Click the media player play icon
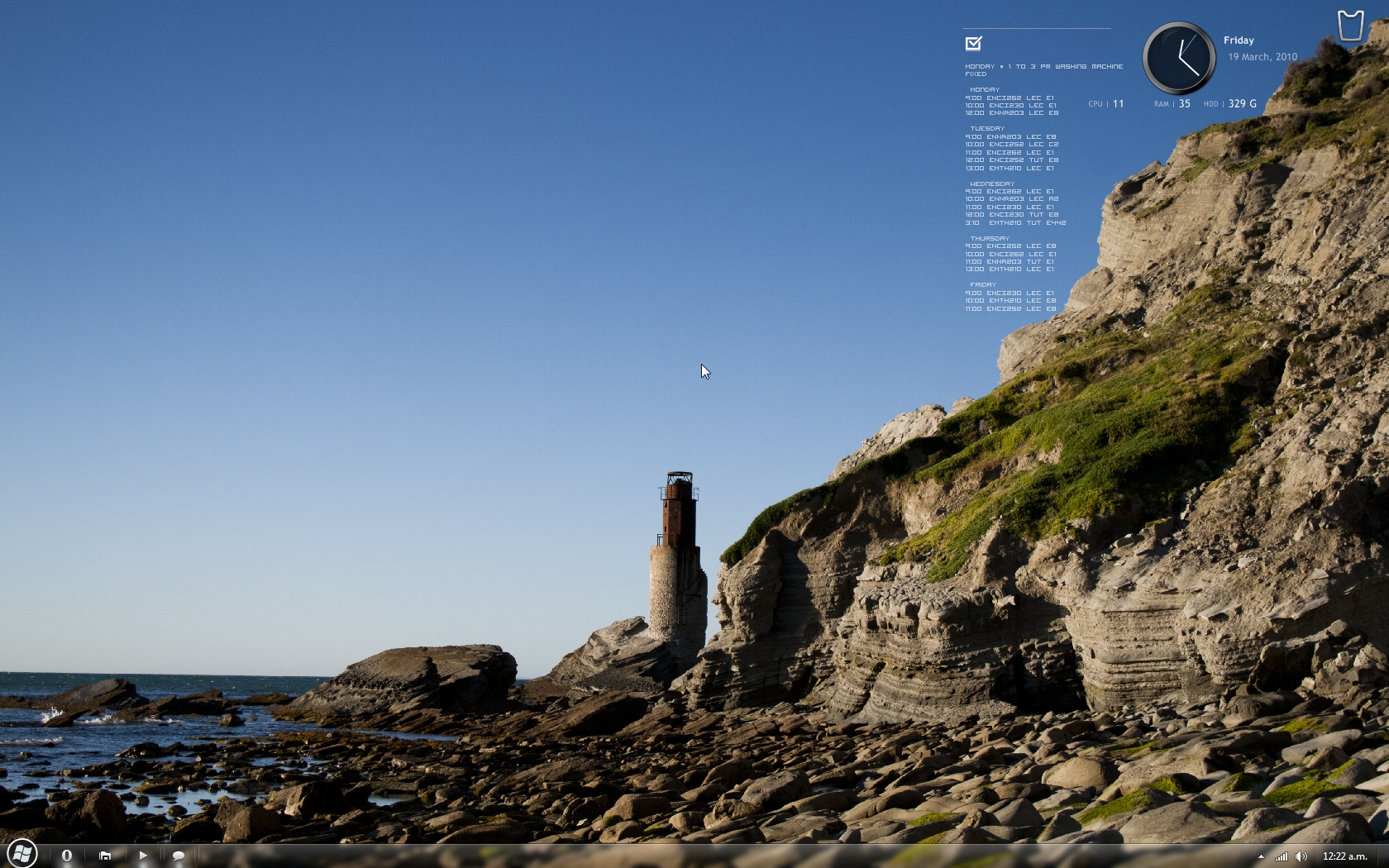The width and height of the screenshot is (1389, 868). coord(143,856)
